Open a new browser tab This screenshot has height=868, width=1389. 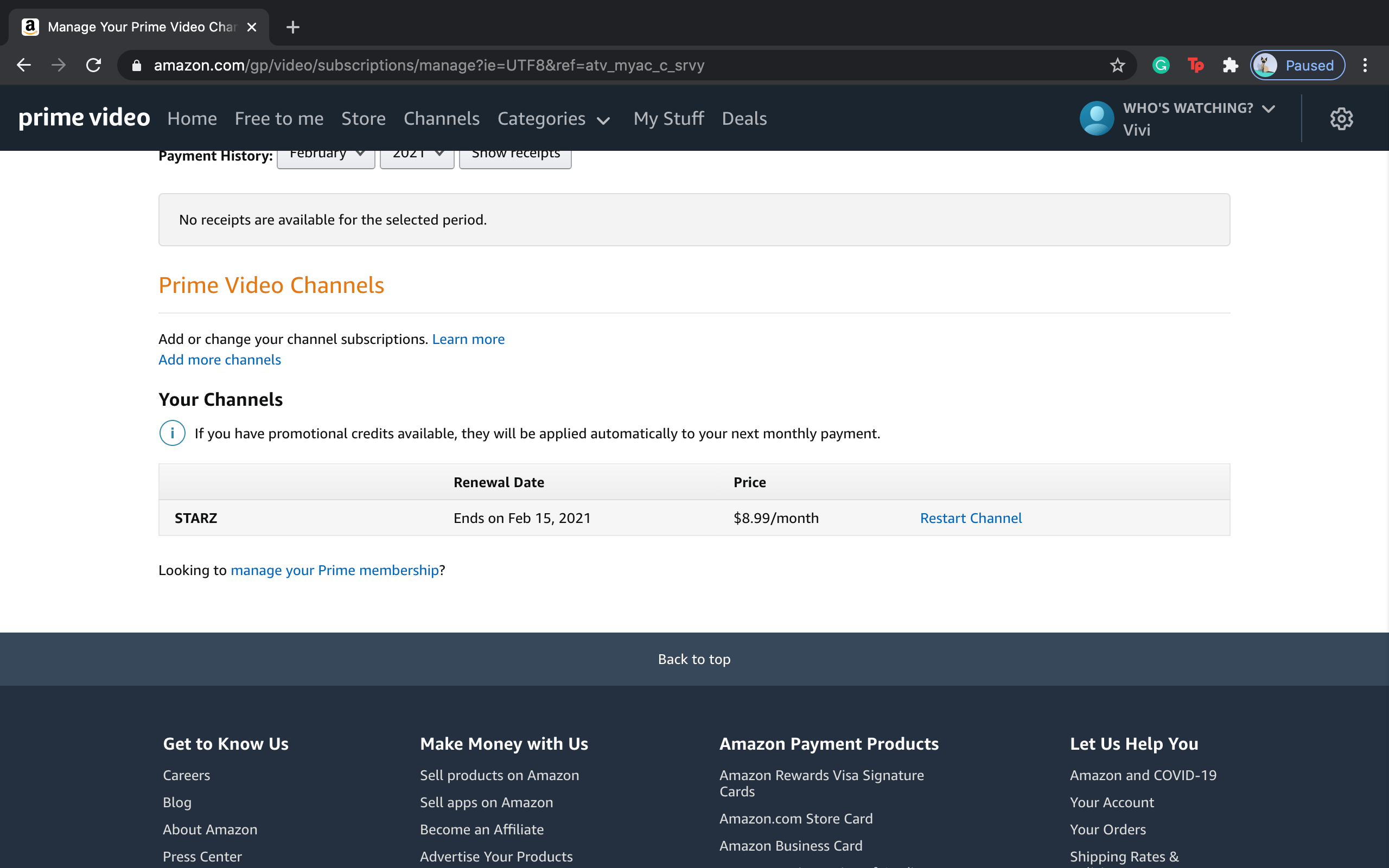click(x=293, y=27)
